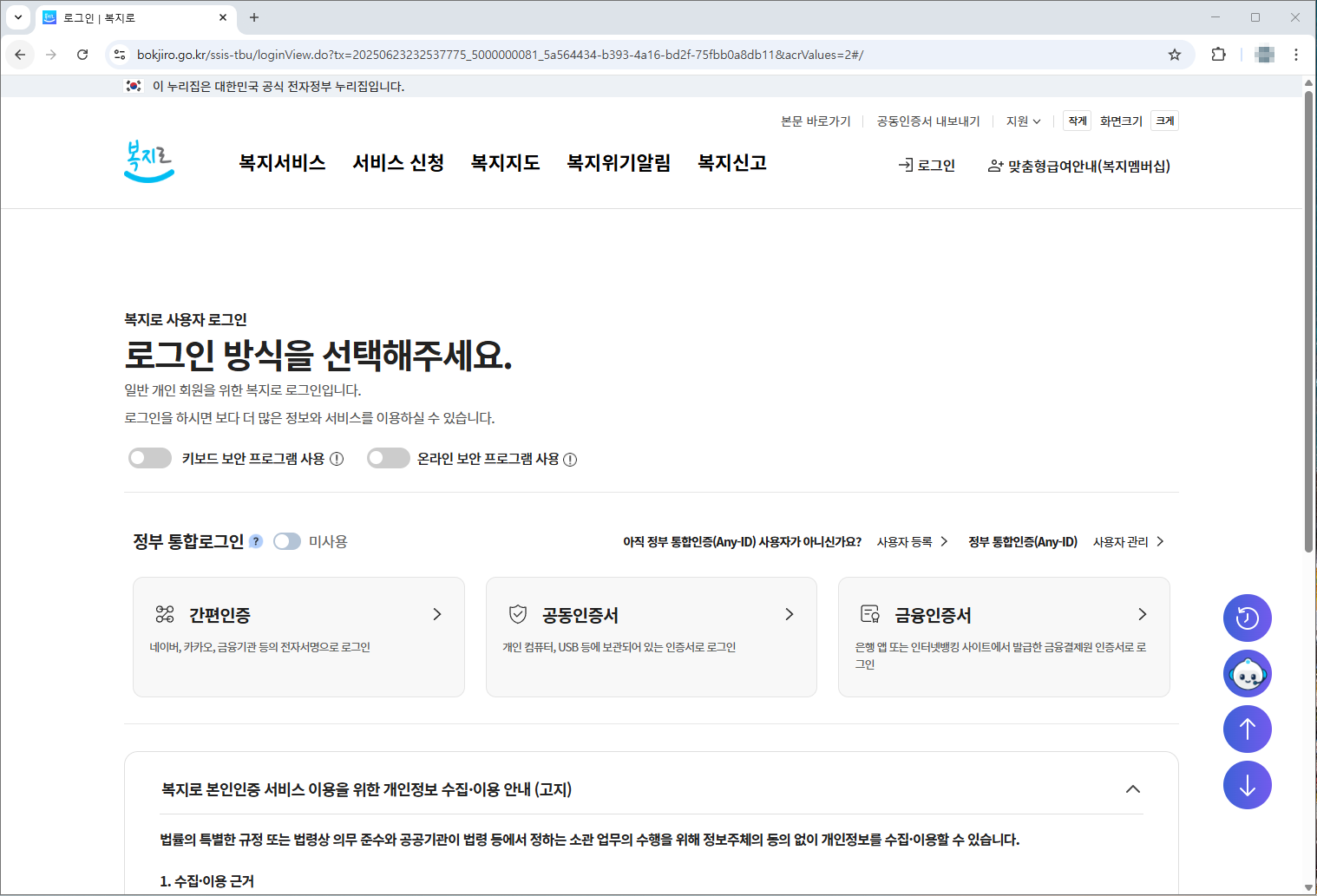Click the 크게 screen size button
1317x896 pixels.
click(x=1164, y=121)
